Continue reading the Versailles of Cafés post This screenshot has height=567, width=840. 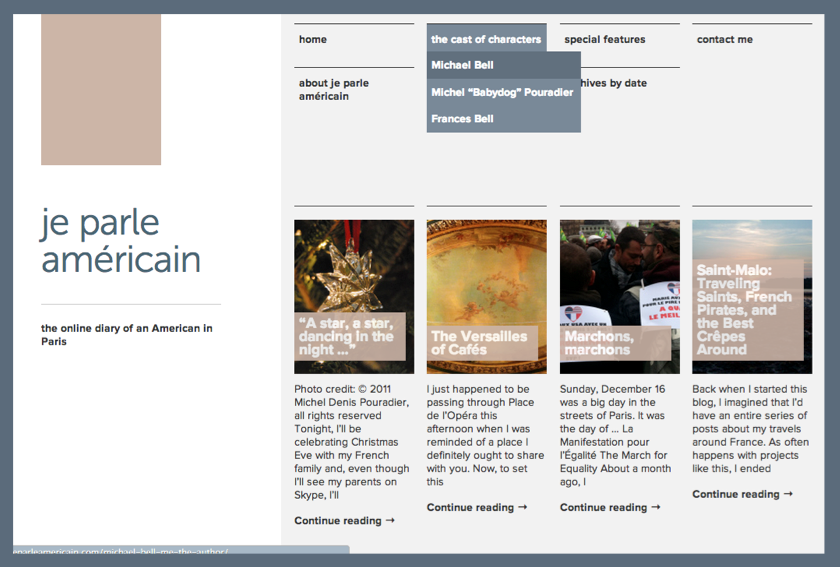[477, 508]
